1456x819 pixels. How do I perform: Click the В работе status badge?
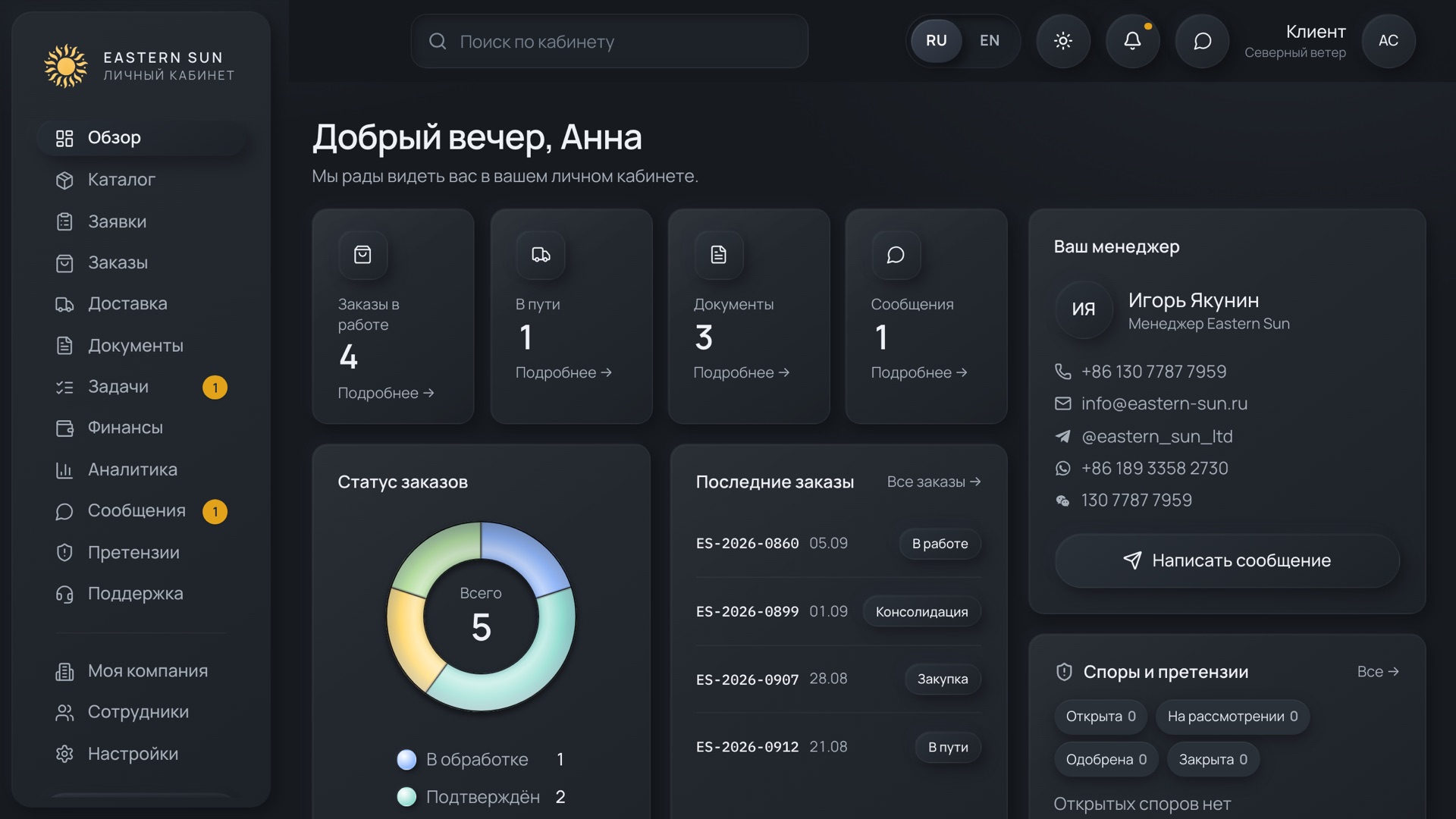click(940, 544)
